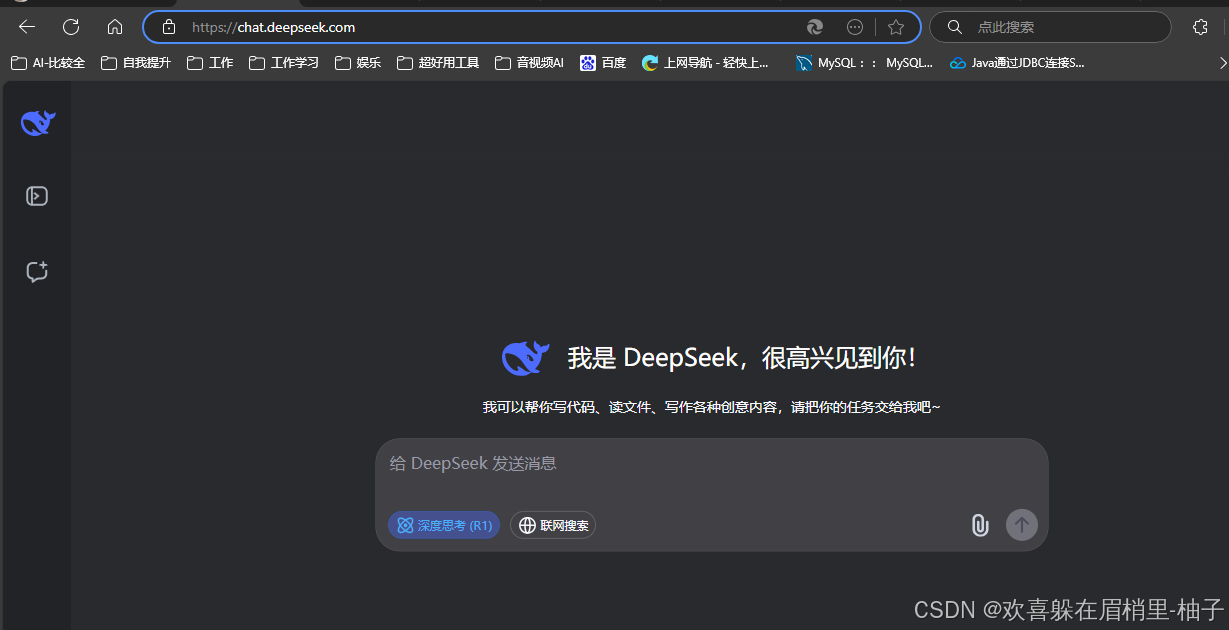Open the Java通过JDBC连接 bookmark

[x=1017, y=63]
